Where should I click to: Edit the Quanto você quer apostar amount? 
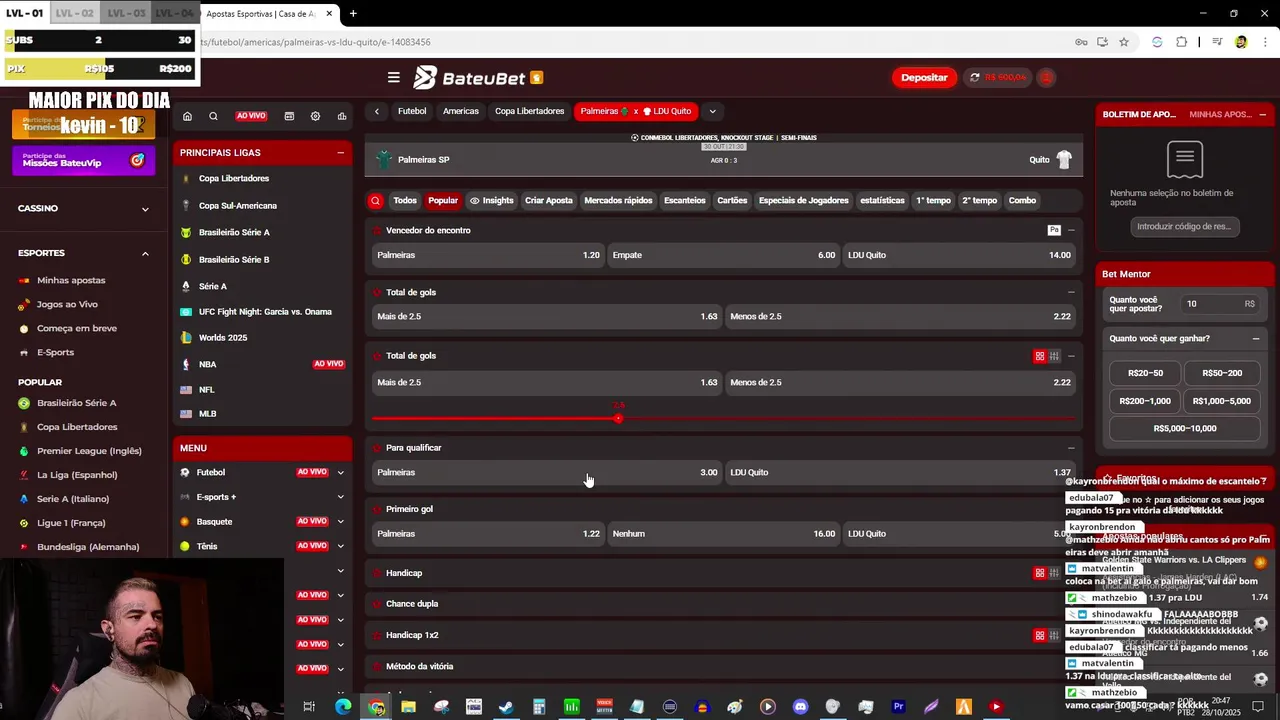pos(1222,304)
